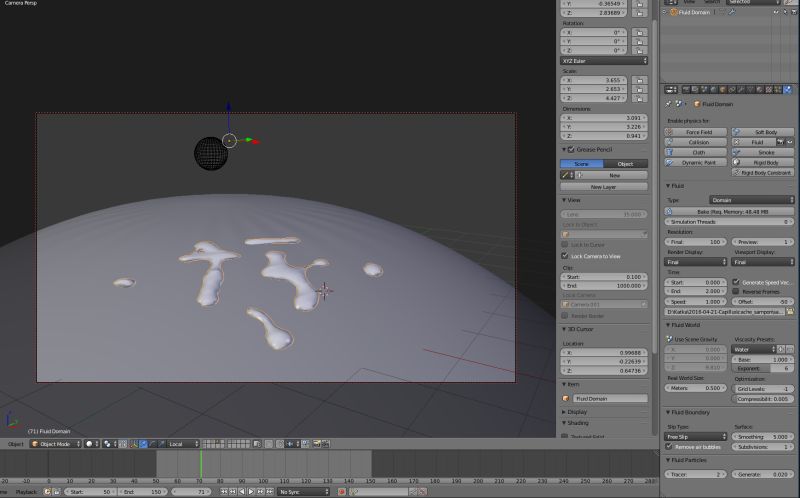Collapse the Fluid World panel
This screenshot has width=800, height=498.
click(668, 325)
